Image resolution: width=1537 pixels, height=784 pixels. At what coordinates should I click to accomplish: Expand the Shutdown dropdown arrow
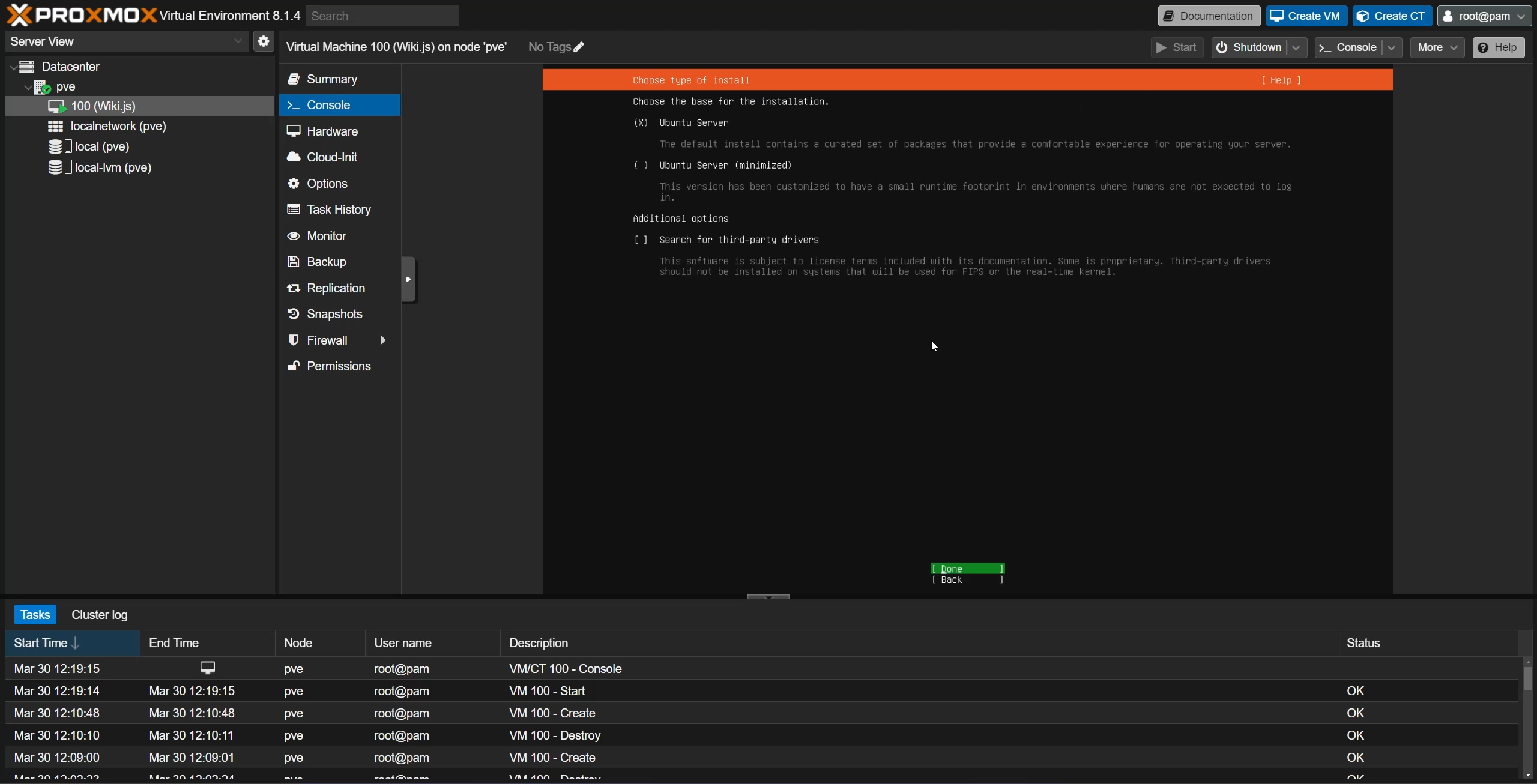coord(1297,47)
